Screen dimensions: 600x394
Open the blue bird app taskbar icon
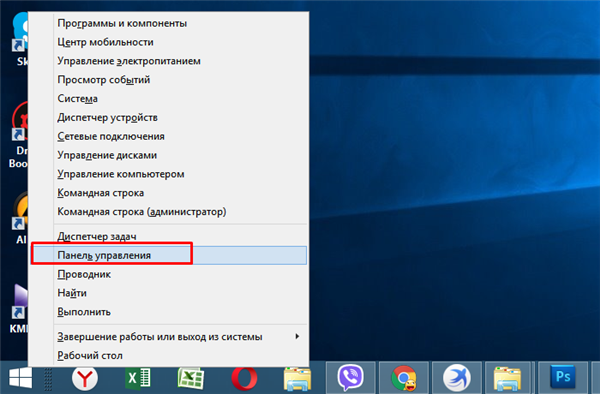tap(457, 378)
